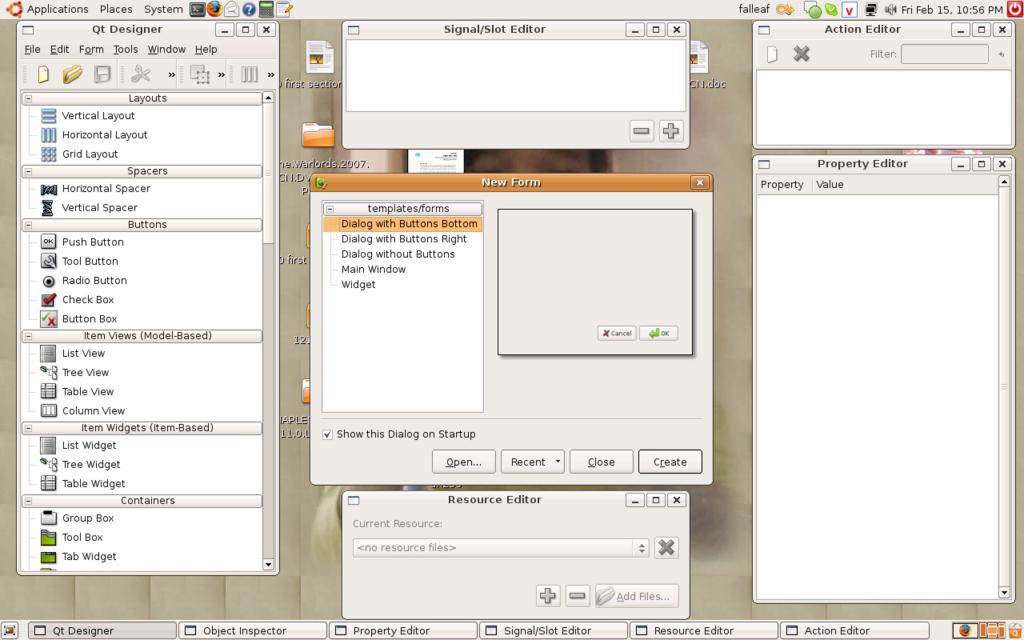Screen dimensions: 1024x640
Task: Click the Close button in New Form
Action: (x=601, y=462)
